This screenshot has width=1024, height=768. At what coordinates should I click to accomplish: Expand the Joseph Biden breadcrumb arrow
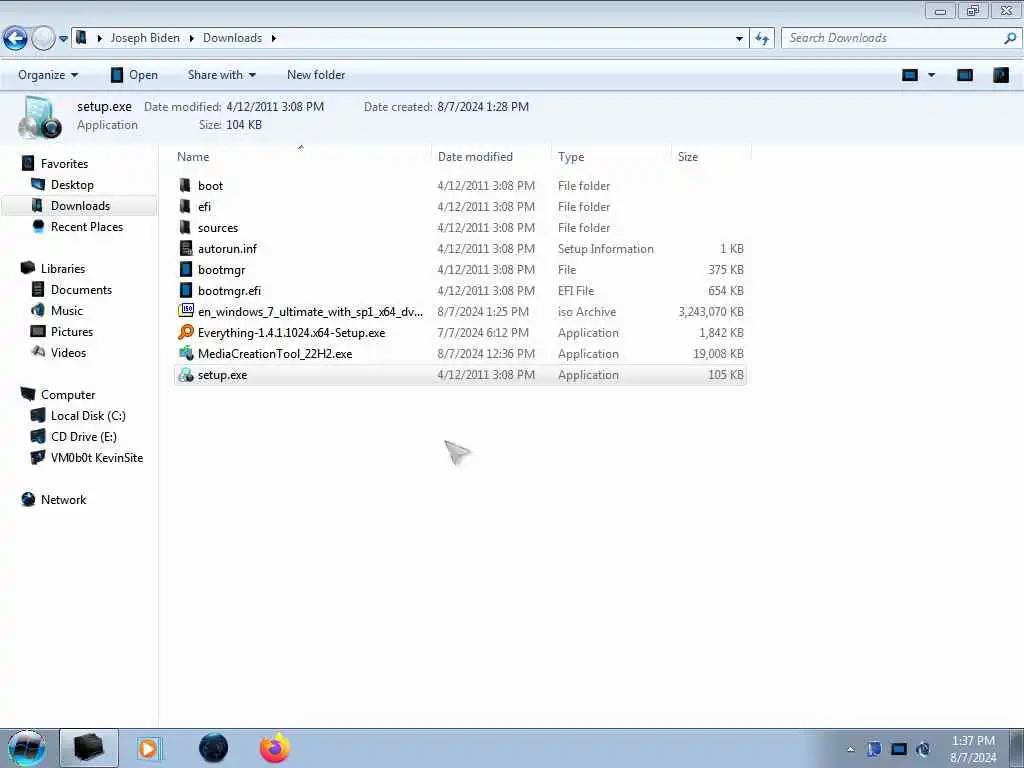191,39
